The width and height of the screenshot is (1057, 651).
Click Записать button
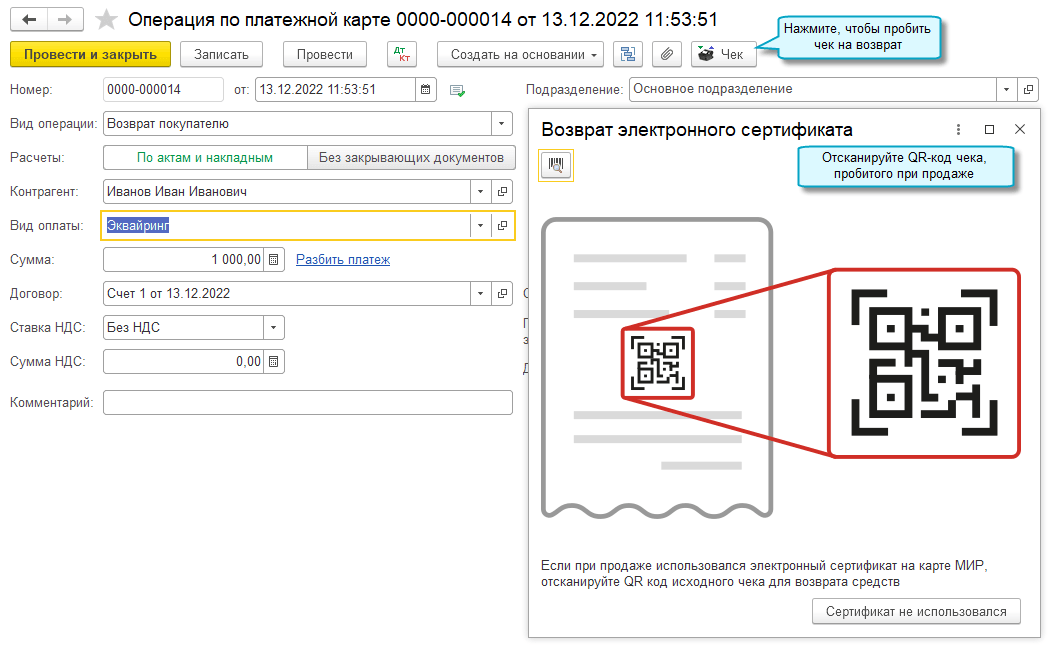pos(221,55)
